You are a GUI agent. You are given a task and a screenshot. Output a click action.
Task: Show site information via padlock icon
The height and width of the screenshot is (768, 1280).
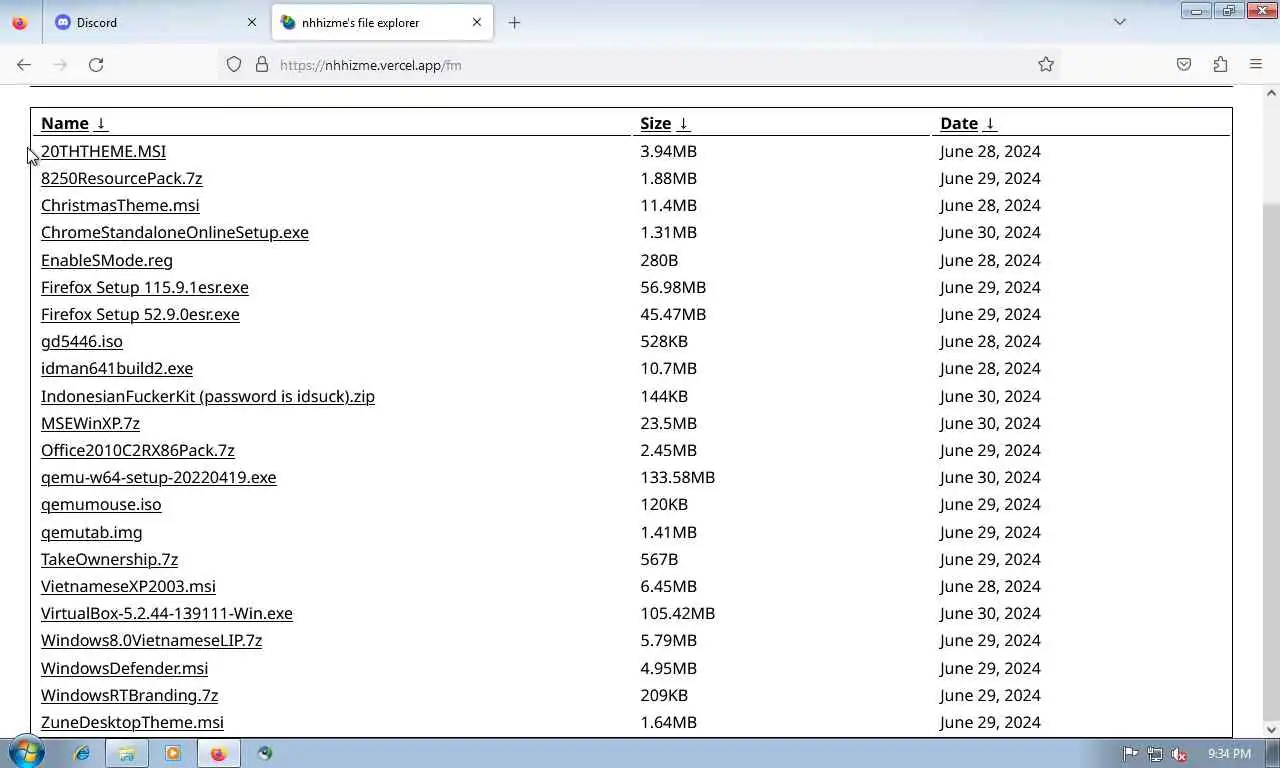[x=262, y=65]
